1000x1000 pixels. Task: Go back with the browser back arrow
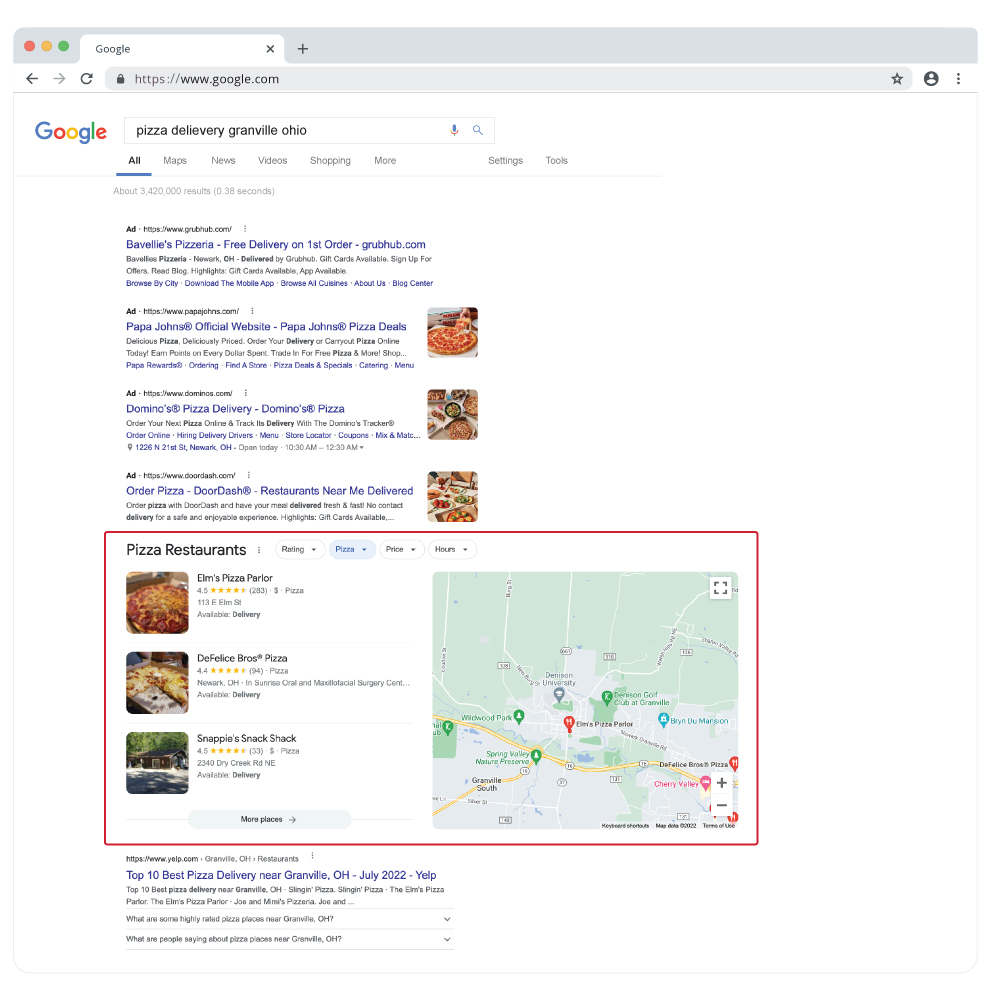pyautogui.click(x=32, y=78)
